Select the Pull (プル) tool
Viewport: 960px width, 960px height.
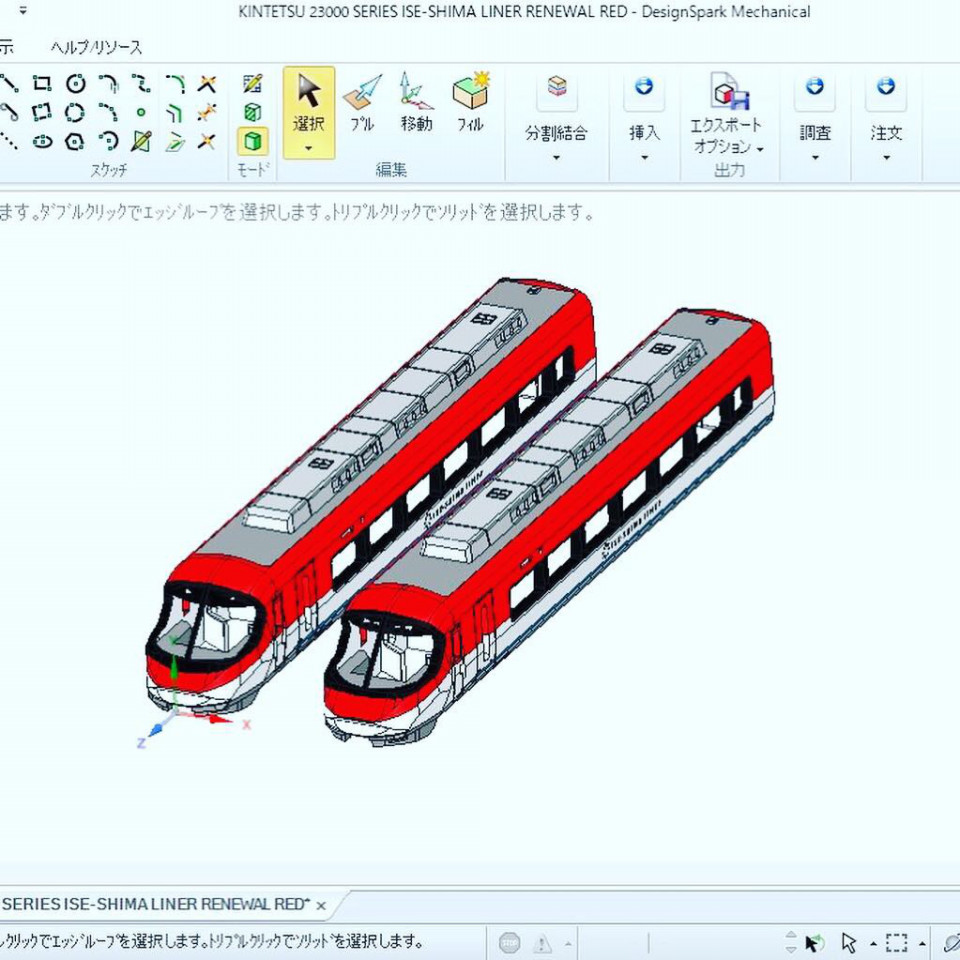click(362, 102)
